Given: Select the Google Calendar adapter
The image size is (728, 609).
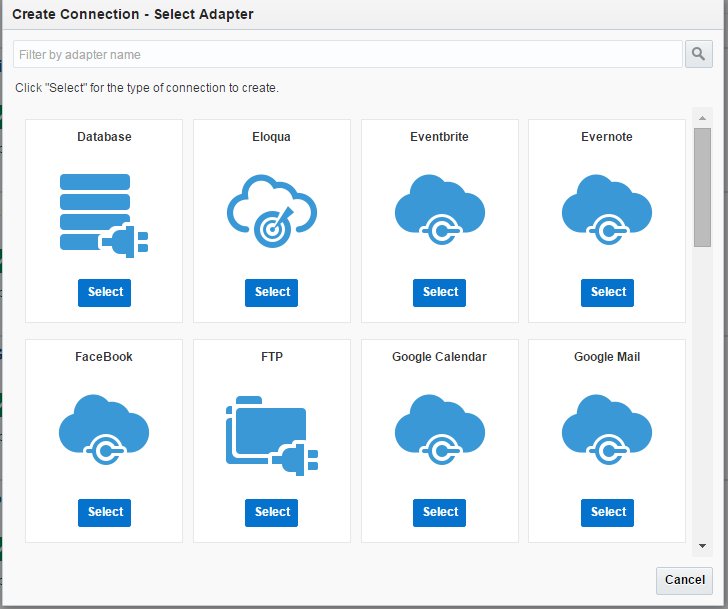Looking at the screenshot, I should tap(440, 512).
